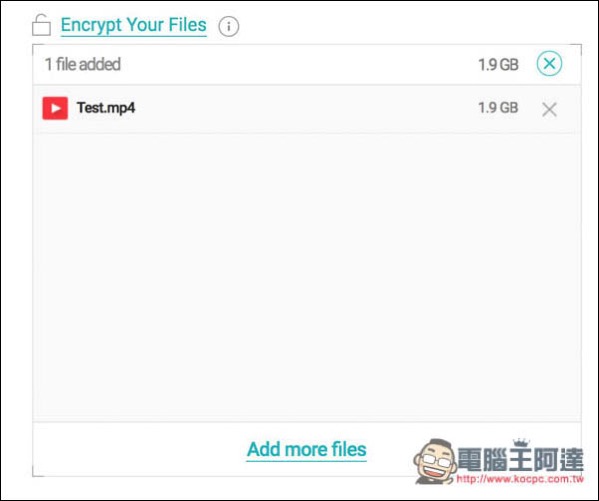Click the 電腦王阿達 watermark logo text

click(x=520, y=460)
